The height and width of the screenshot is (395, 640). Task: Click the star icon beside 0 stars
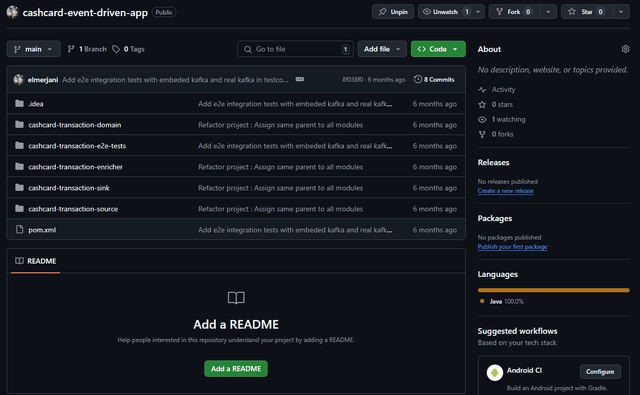482,104
